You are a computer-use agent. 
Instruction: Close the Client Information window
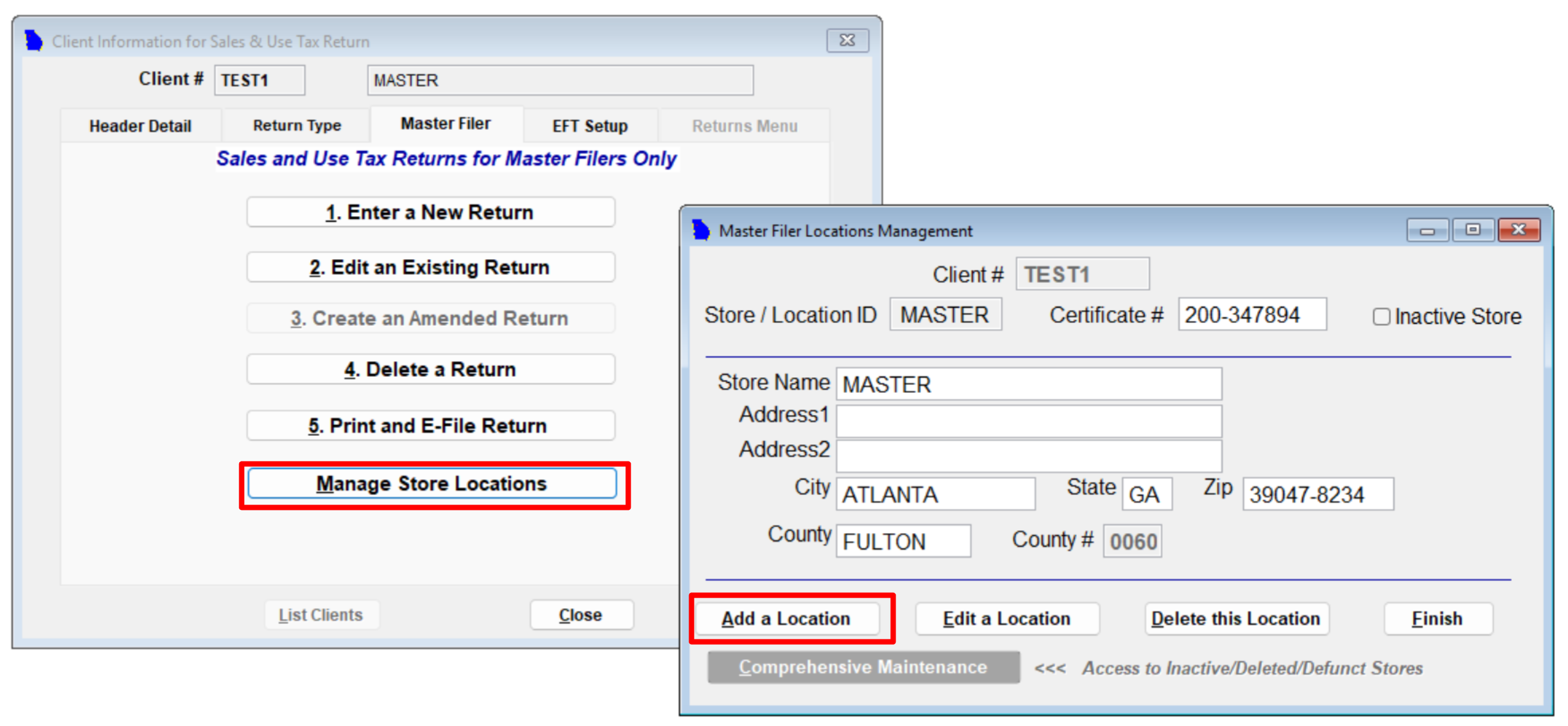click(846, 41)
